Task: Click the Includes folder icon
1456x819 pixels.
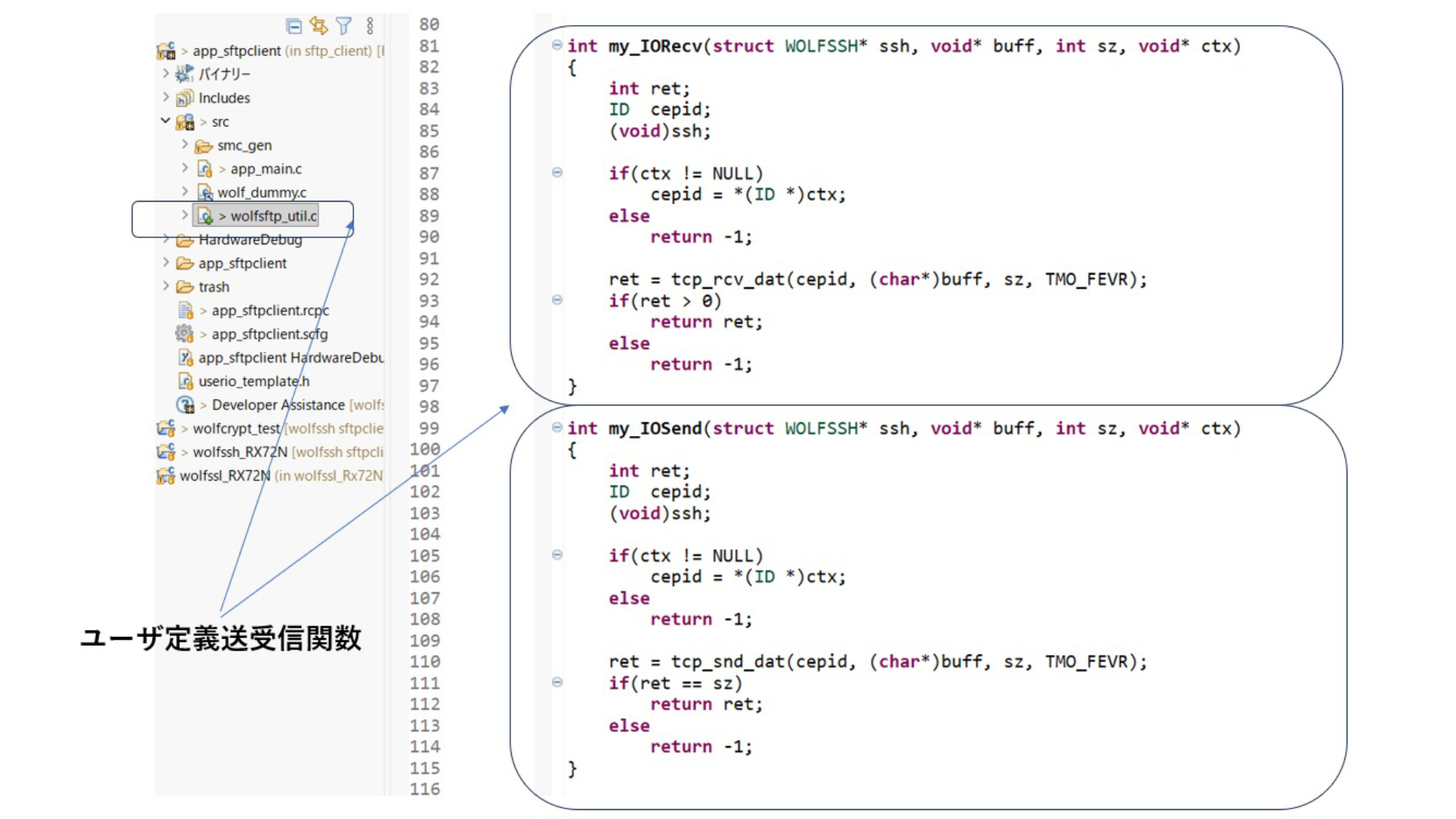Action: tap(184, 98)
